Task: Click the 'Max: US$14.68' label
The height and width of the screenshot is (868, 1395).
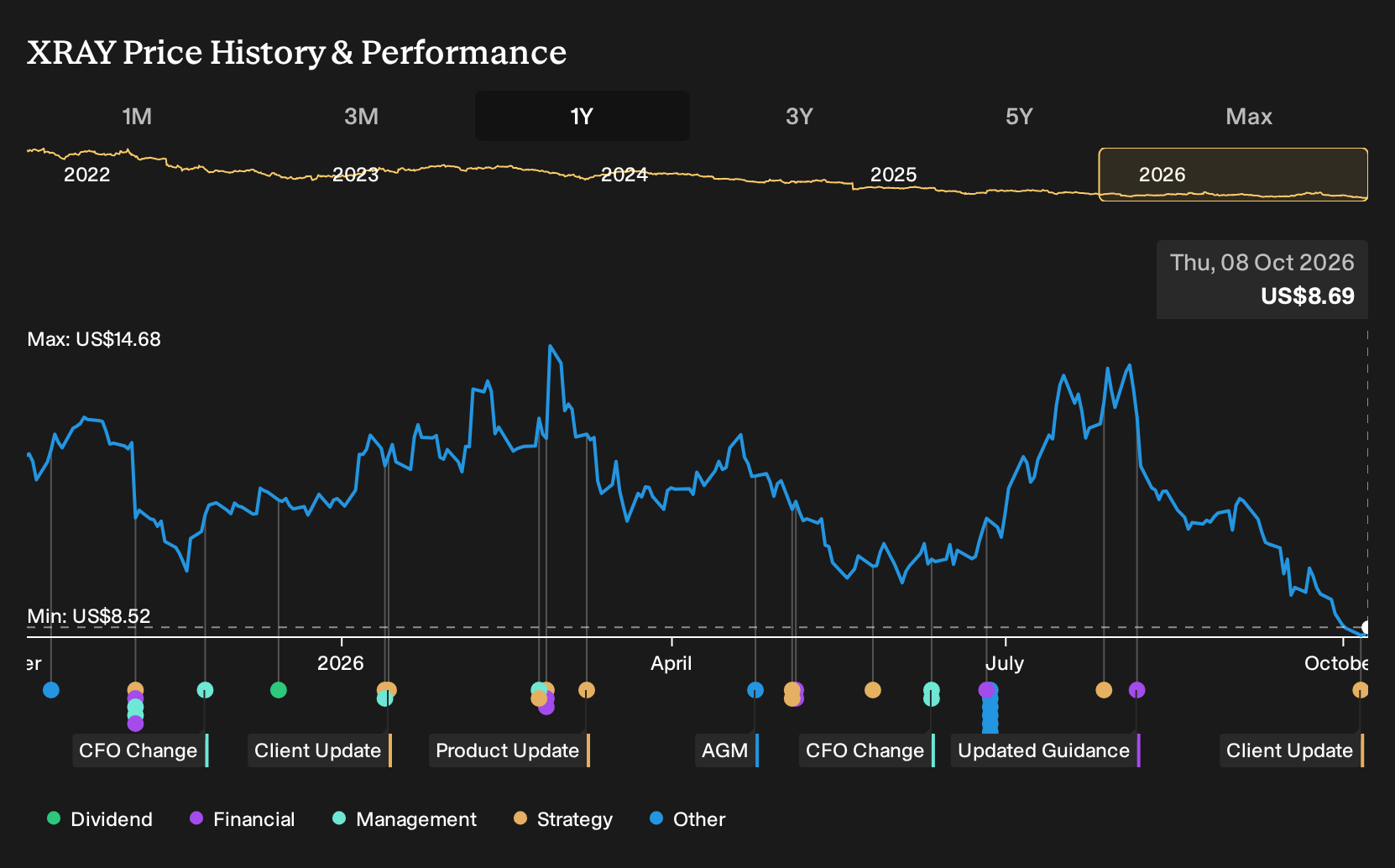Action: (94, 339)
